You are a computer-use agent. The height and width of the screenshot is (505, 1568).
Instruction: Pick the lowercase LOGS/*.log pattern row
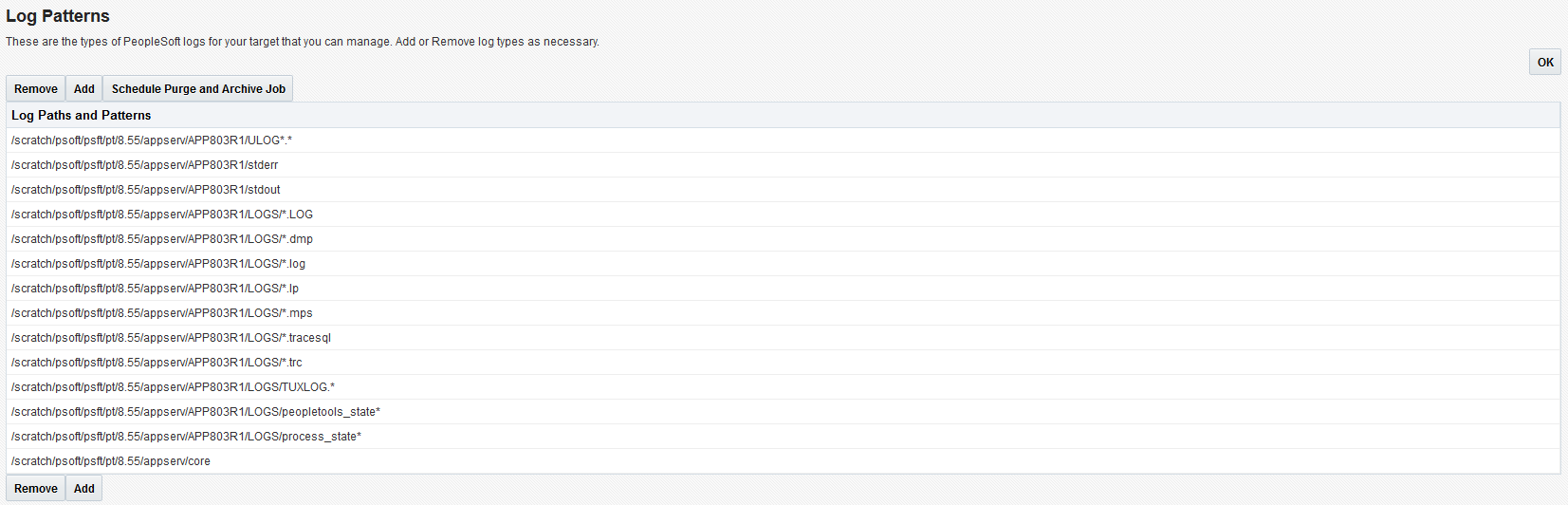[158, 264]
